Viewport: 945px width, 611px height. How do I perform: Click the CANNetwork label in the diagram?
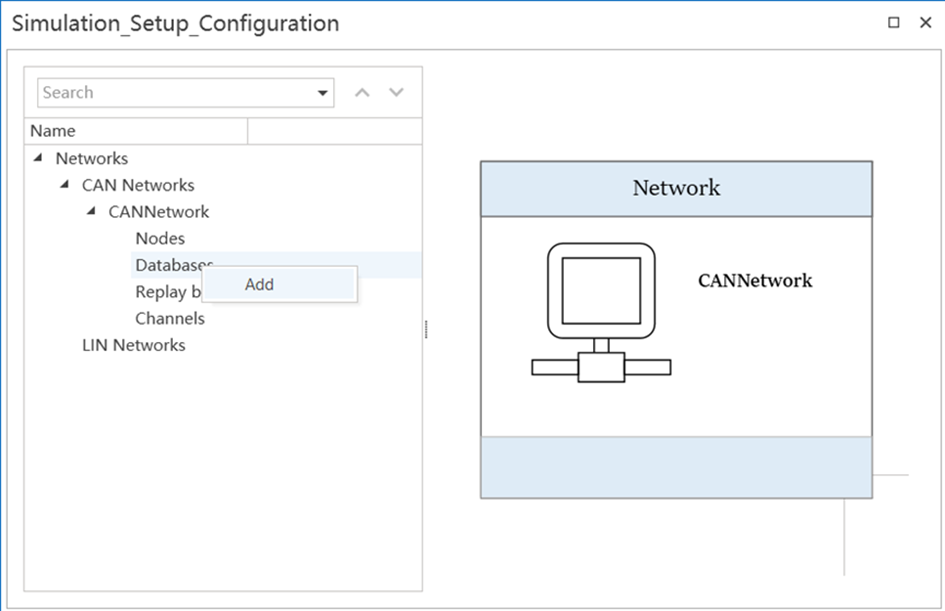(x=755, y=281)
